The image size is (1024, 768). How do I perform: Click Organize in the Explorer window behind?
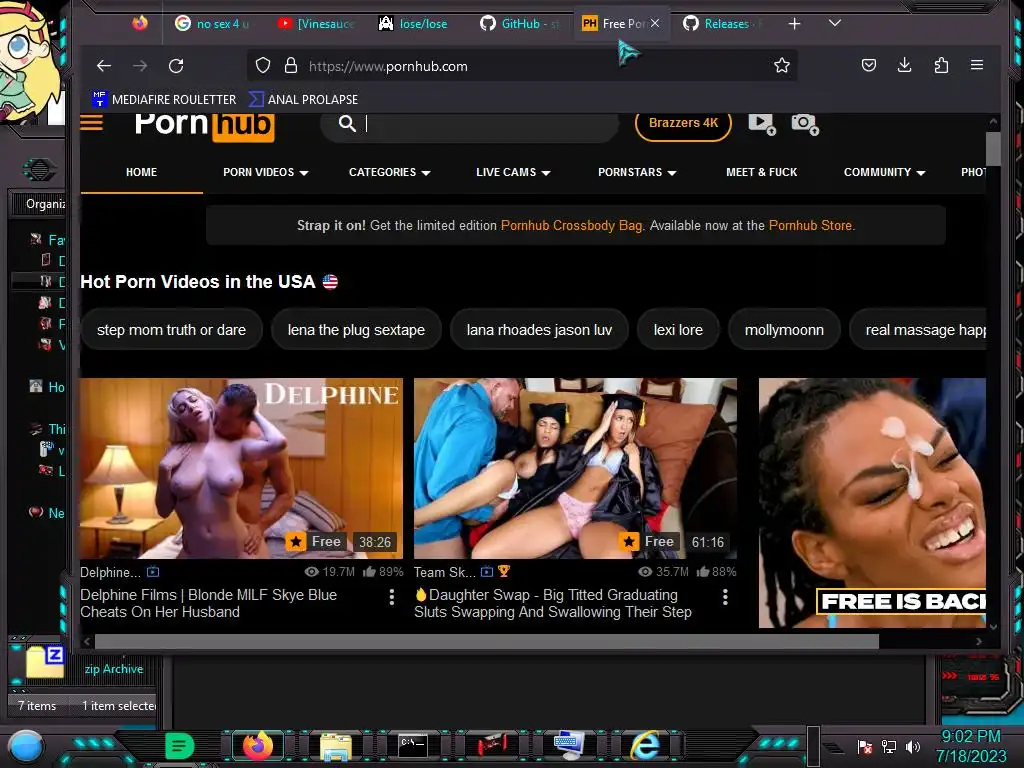pyautogui.click(x=45, y=204)
